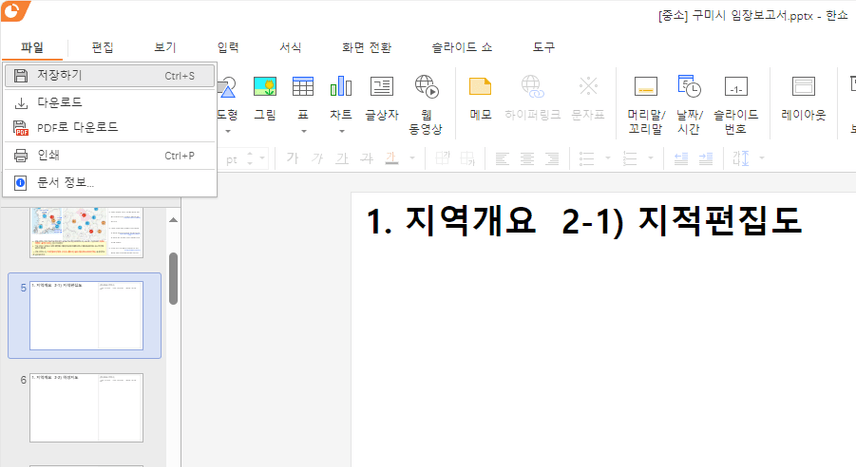Open the 슬라이드 쇼 tab
The image size is (856, 467).
click(462, 48)
